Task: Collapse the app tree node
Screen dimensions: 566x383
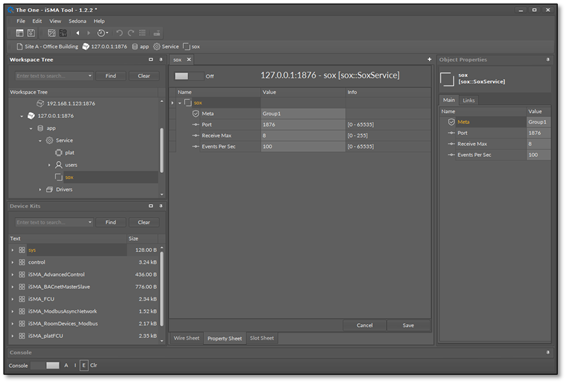Action: point(31,129)
